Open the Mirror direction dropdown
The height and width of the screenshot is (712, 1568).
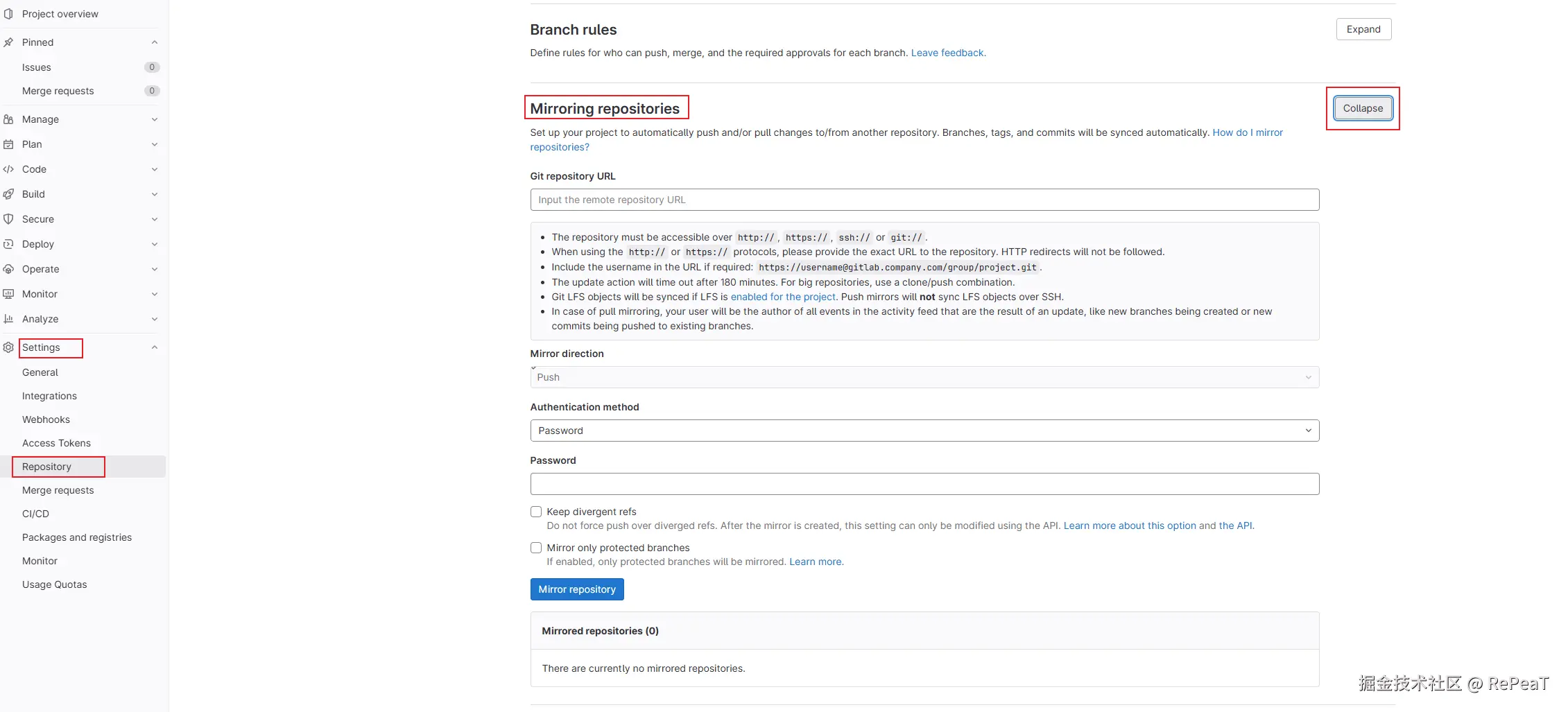[924, 376]
